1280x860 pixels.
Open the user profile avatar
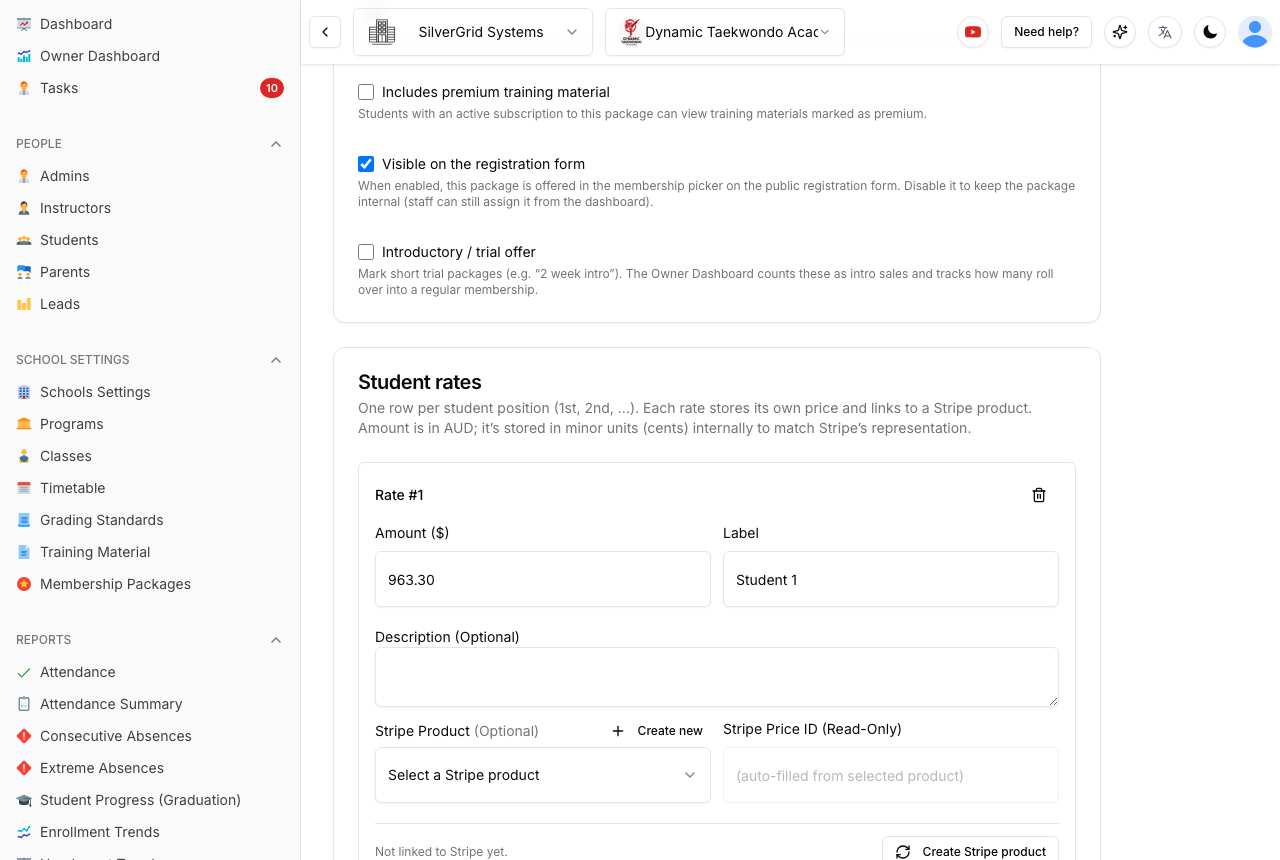[x=1255, y=32]
